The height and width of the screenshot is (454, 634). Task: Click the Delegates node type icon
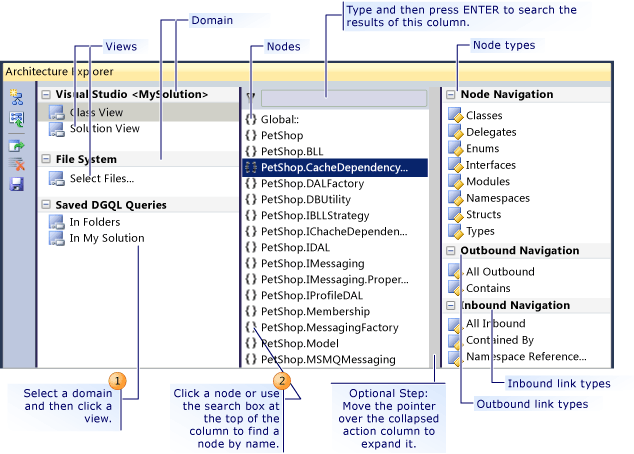455,132
